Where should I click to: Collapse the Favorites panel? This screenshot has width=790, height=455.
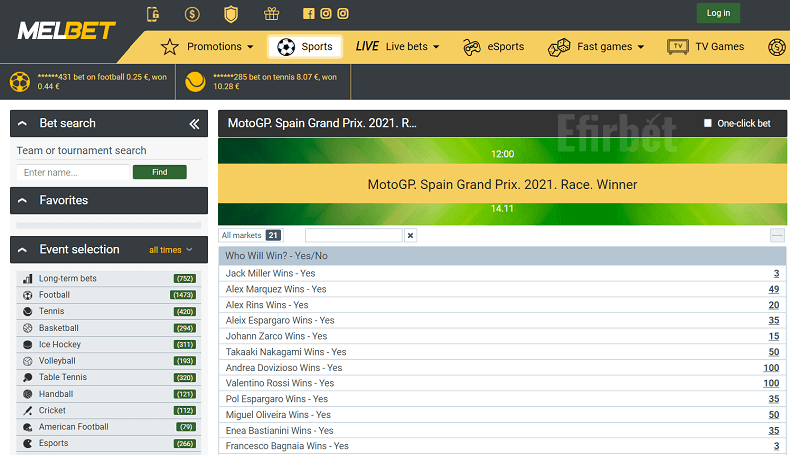coord(22,201)
